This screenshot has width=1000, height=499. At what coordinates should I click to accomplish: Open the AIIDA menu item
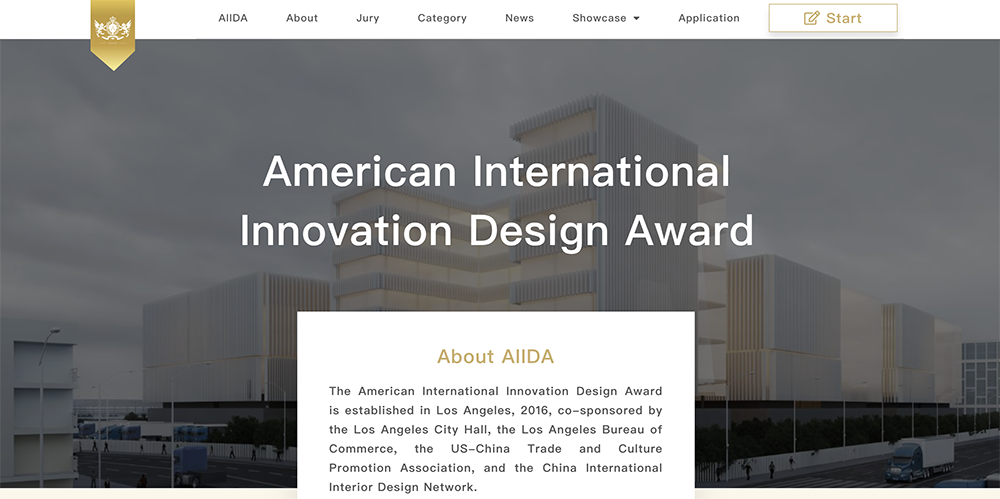coord(233,18)
